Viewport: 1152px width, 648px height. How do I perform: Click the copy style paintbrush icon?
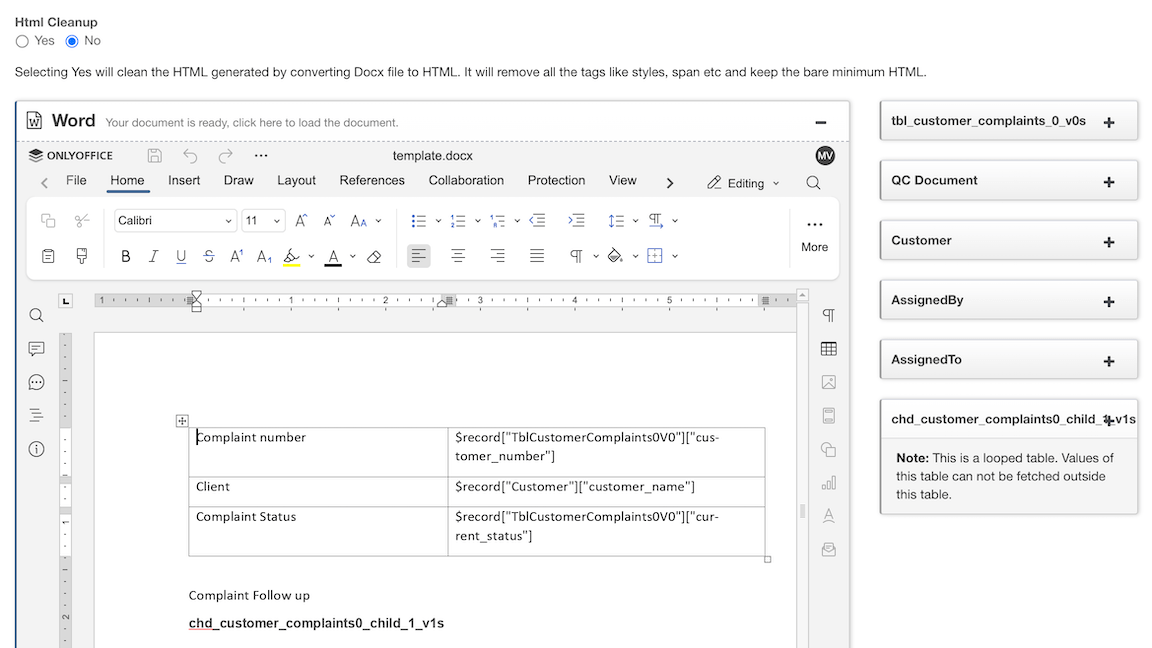click(82, 257)
